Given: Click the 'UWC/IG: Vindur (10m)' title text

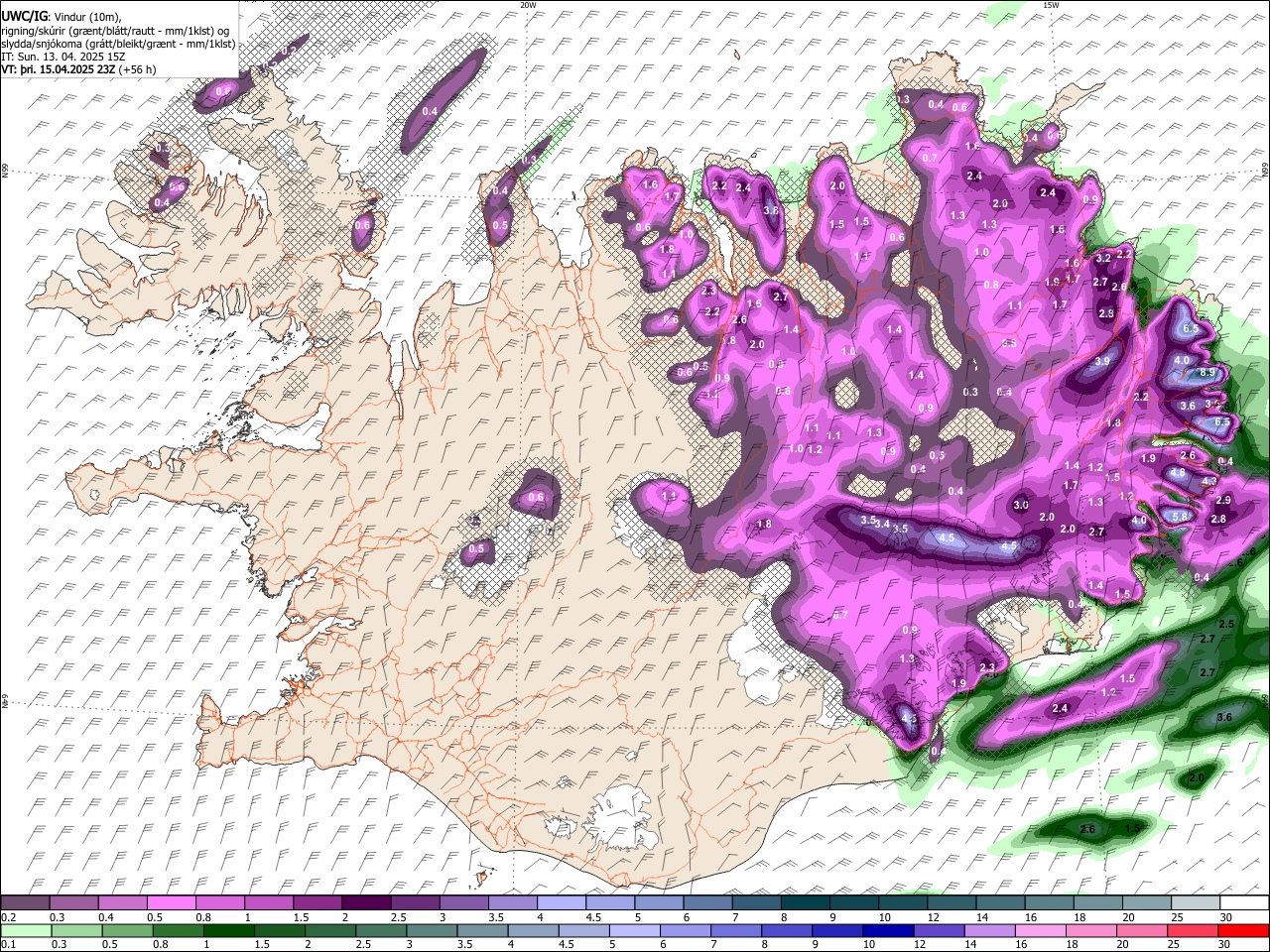Looking at the screenshot, I should (61, 16).
